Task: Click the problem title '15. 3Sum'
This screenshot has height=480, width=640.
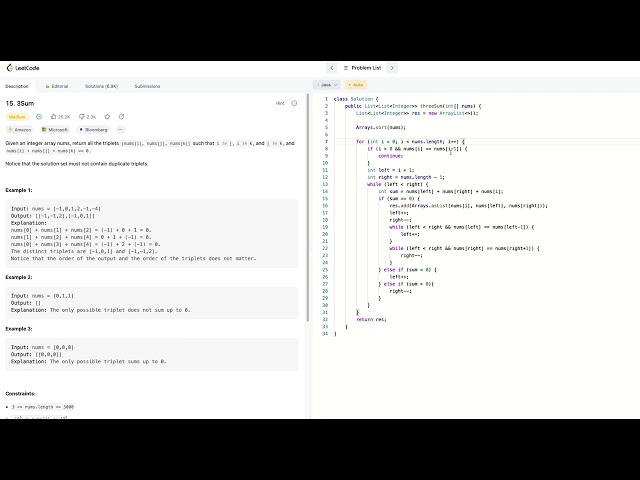Action: [20, 103]
